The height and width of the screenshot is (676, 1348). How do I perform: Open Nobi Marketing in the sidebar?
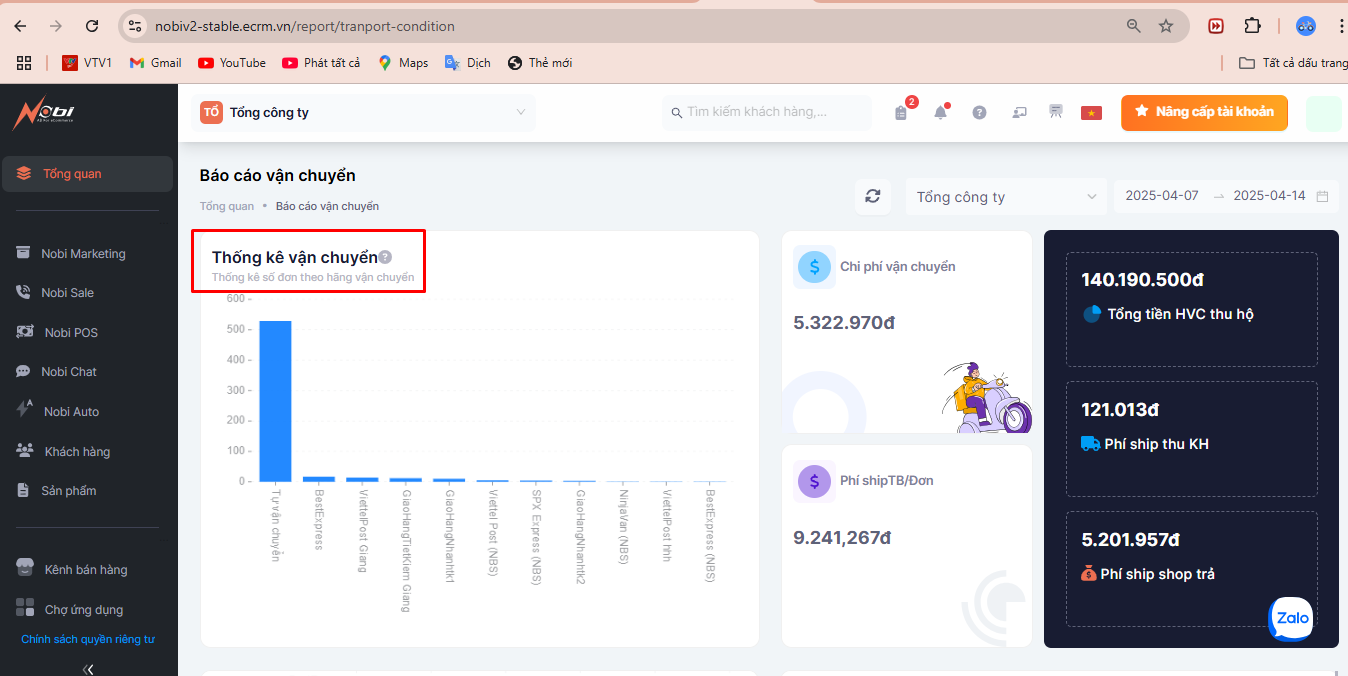[83, 254]
